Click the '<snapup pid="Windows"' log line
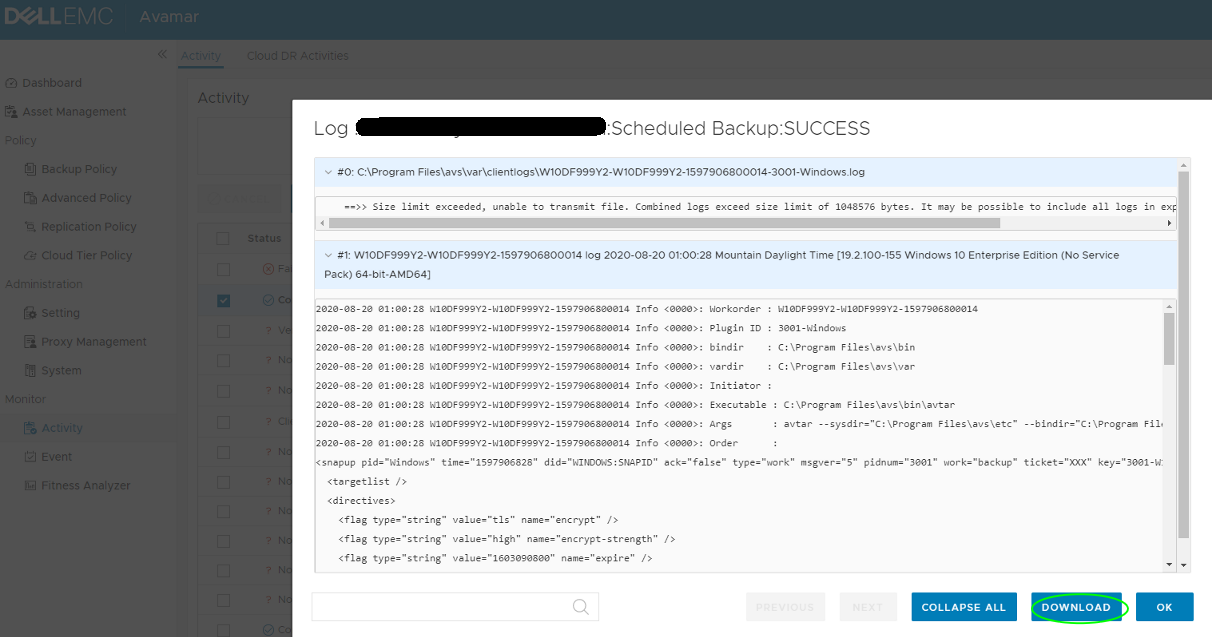The height and width of the screenshot is (637, 1212). pos(739,463)
